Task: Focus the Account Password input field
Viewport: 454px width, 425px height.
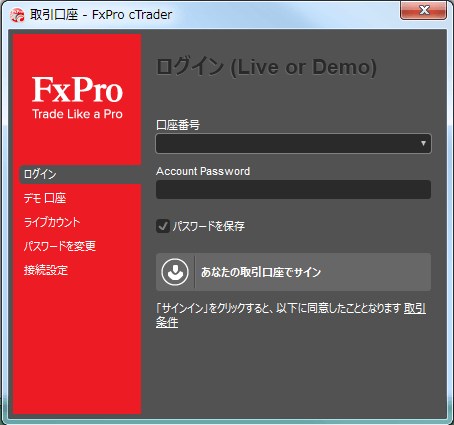Action: coord(293,190)
